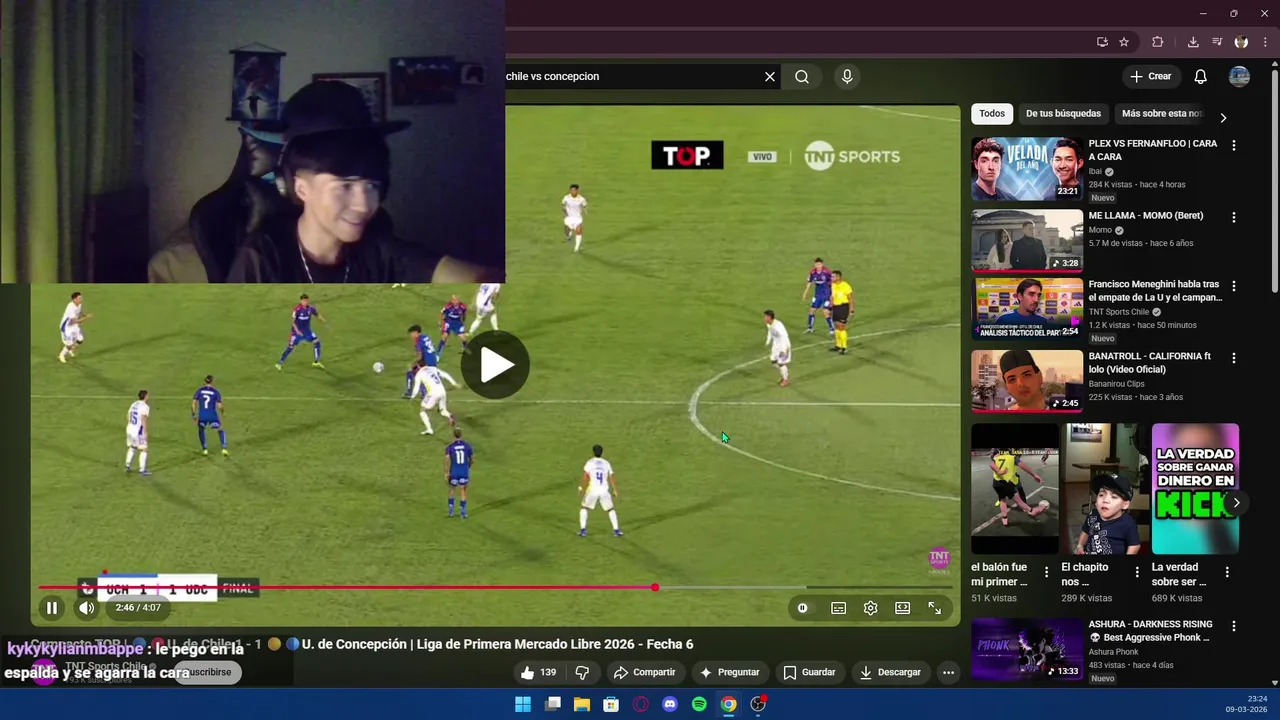This screenshot has width=1280, height=720.
Task: Open Chrome downloads icon in toolbar
Action: pos(1193,42)
